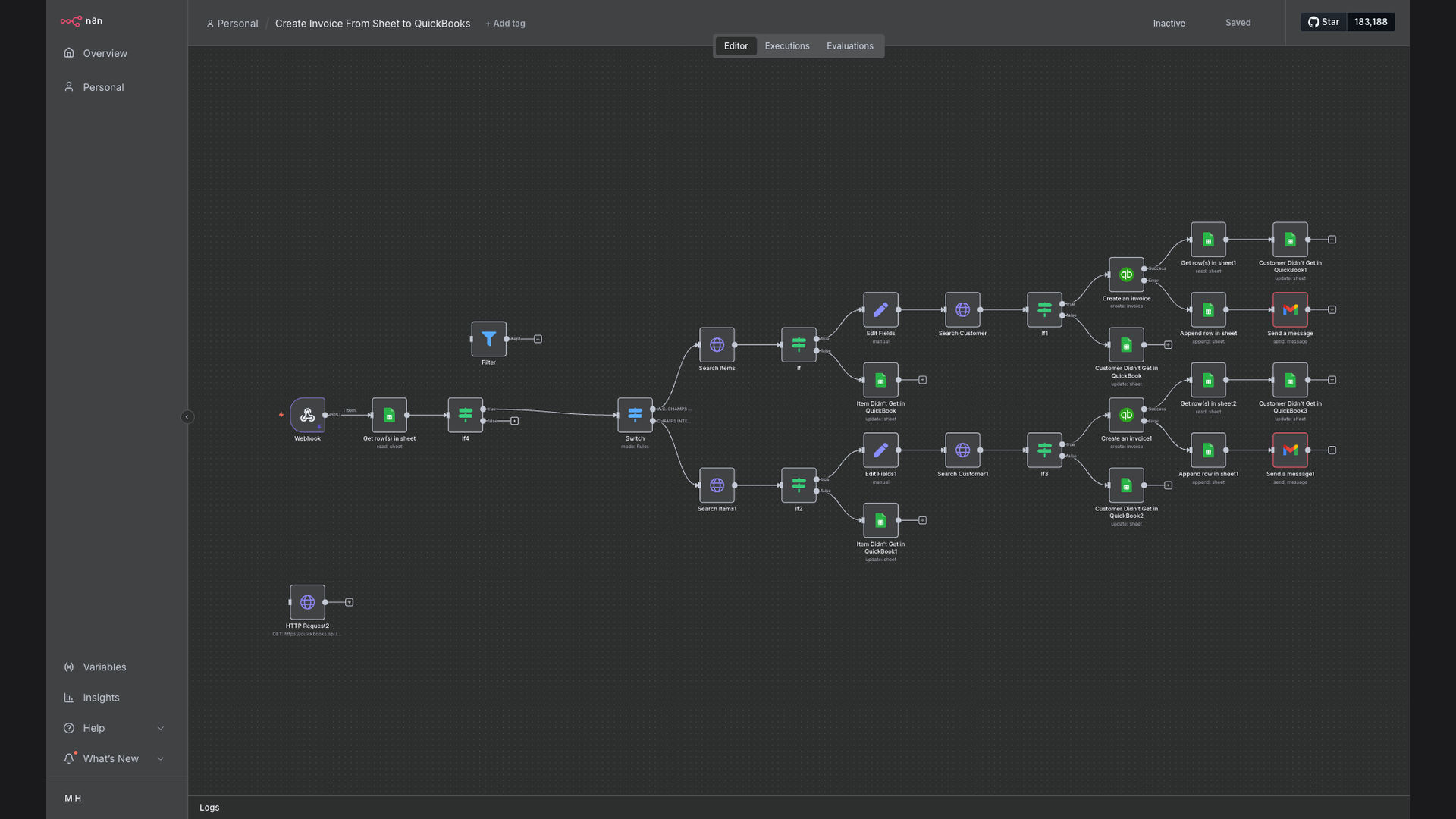Expand the Help menu chevron
The width and height of the screenshot is (1456, 819).
point(160,728)
